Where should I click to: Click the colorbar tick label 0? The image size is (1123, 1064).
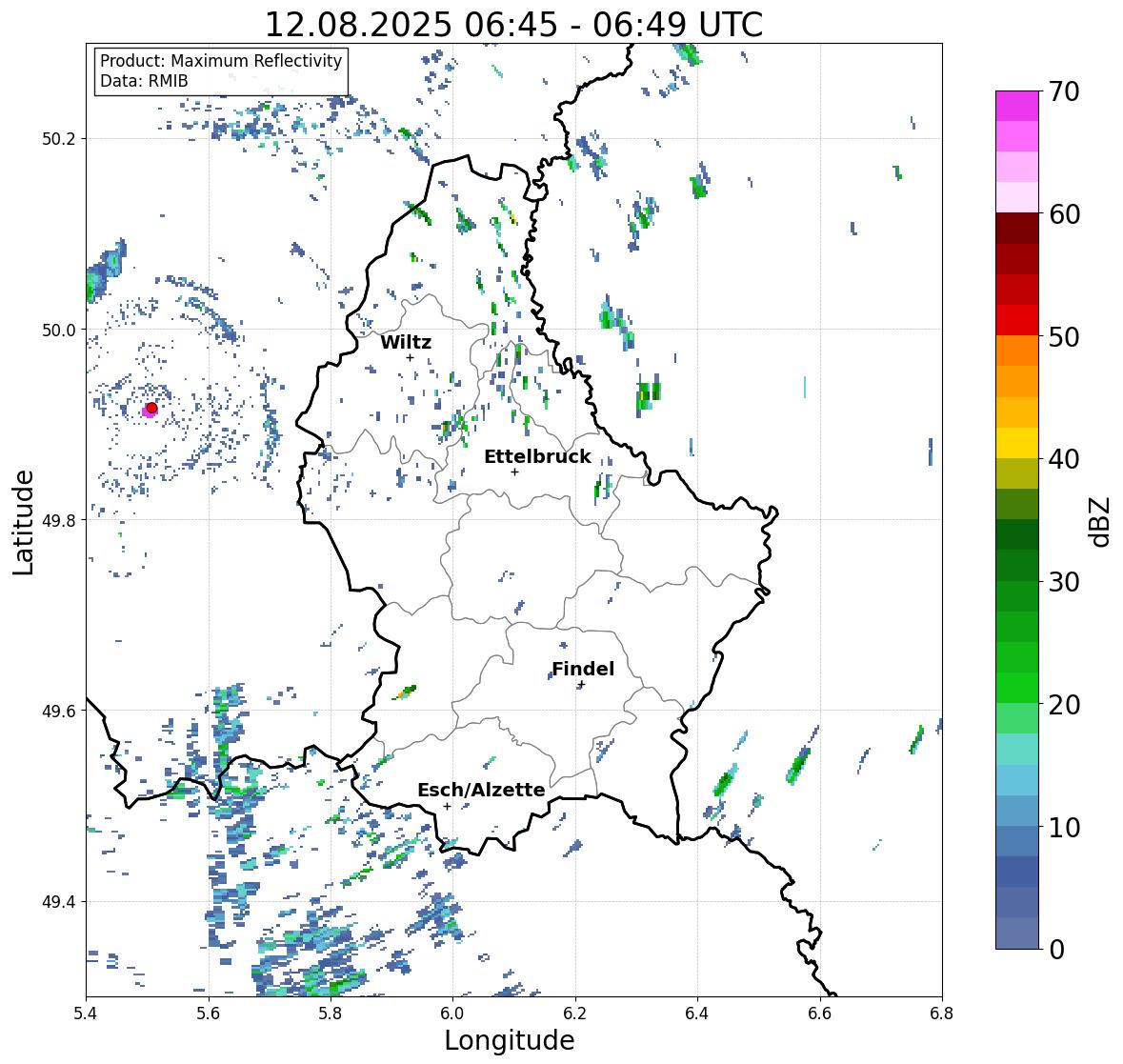click(x=1056, y=949)
